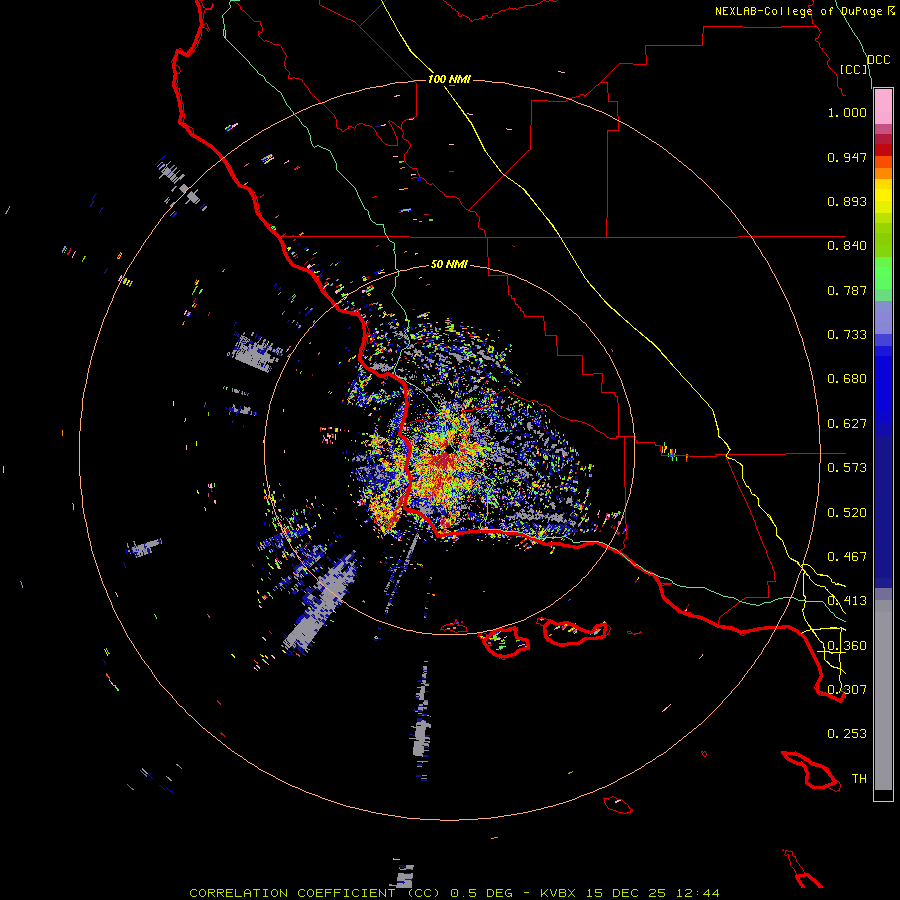Viewport: 900px width, 900px height.
Task: Click the 0.893 colorbar value
Action: pyautogui.click(x=847, y=201)
